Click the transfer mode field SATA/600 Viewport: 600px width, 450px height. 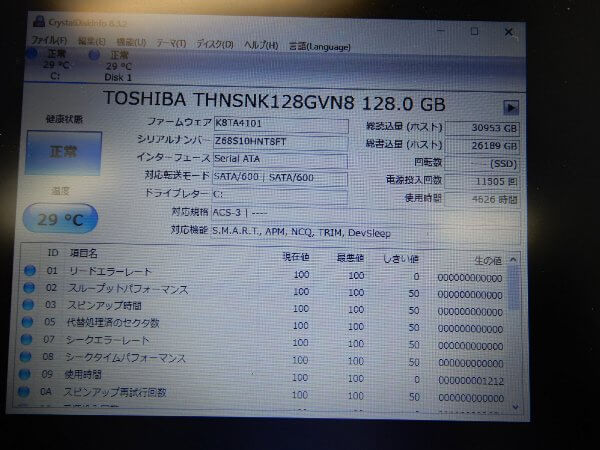click(x=280, y=177)
